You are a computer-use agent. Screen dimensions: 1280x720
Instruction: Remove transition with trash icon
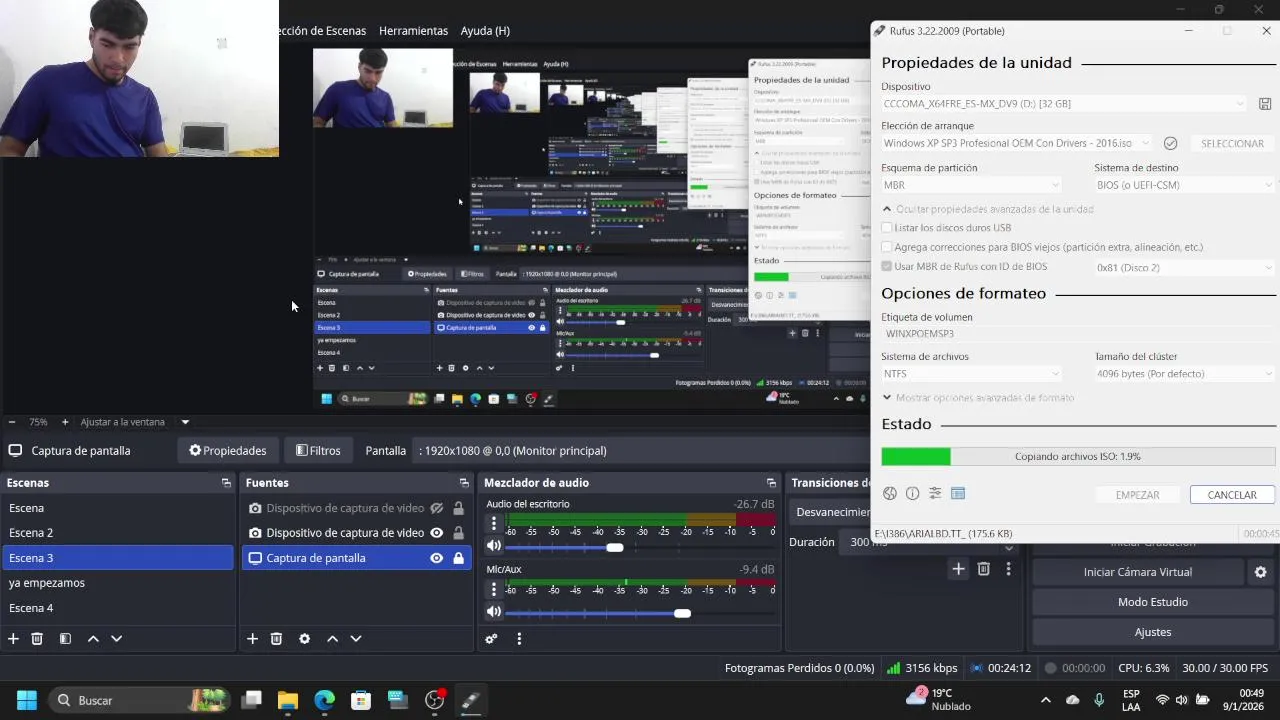click(x=984, y=568)
